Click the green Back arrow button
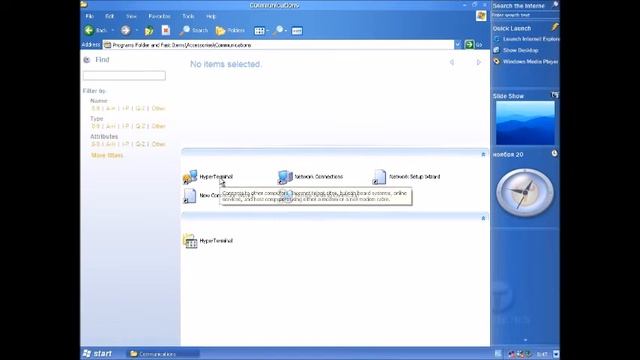Viewport: 640px width, 360px height. pyautogui.click(x=89, y=30)
